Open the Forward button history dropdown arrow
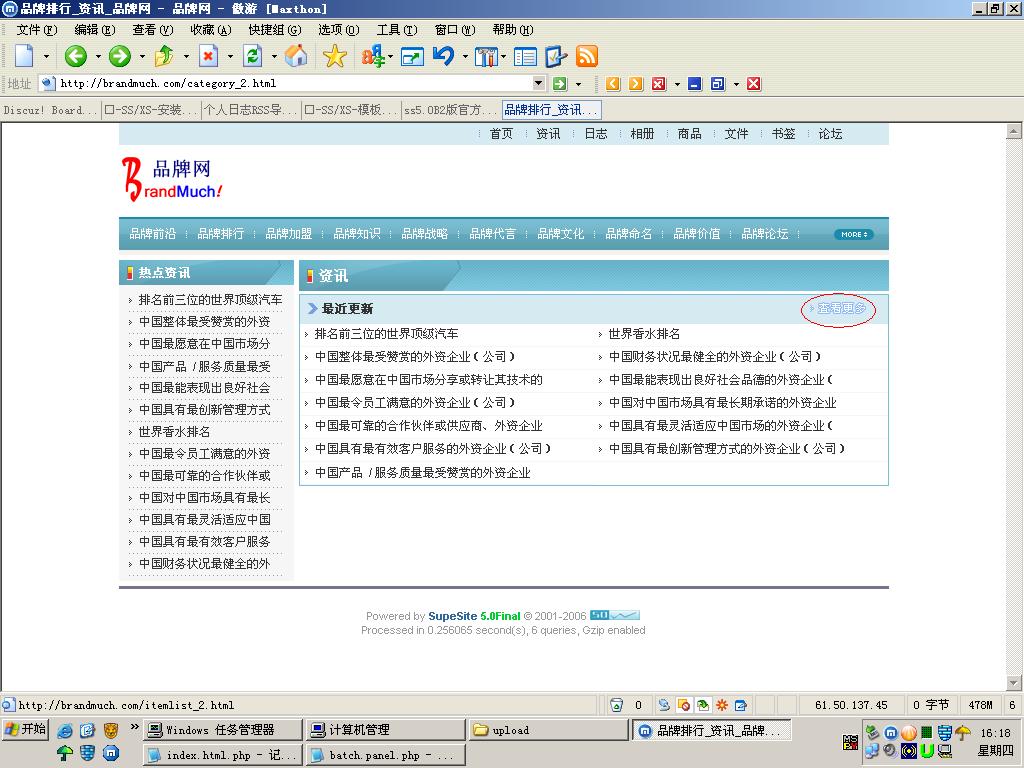Viewport: 1024px width, 768px height. [142, 57]
